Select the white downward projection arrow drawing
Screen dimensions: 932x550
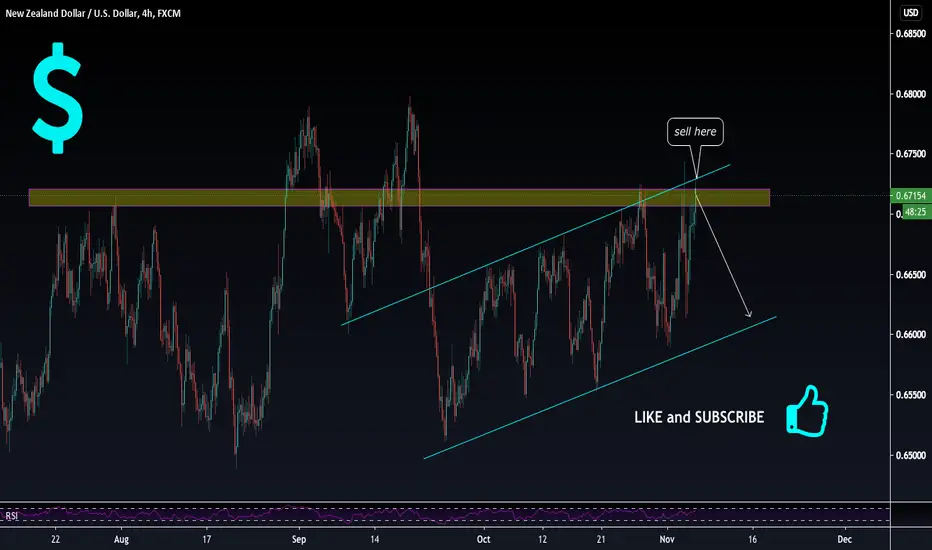coord(724,257)
